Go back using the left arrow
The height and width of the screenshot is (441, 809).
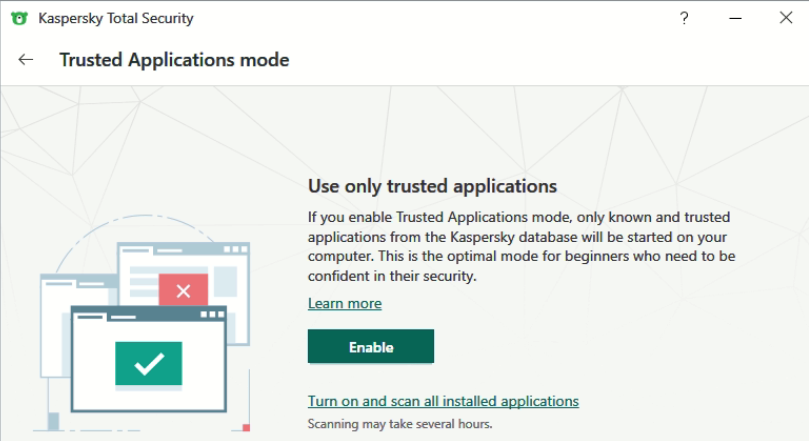coord(26,60)
